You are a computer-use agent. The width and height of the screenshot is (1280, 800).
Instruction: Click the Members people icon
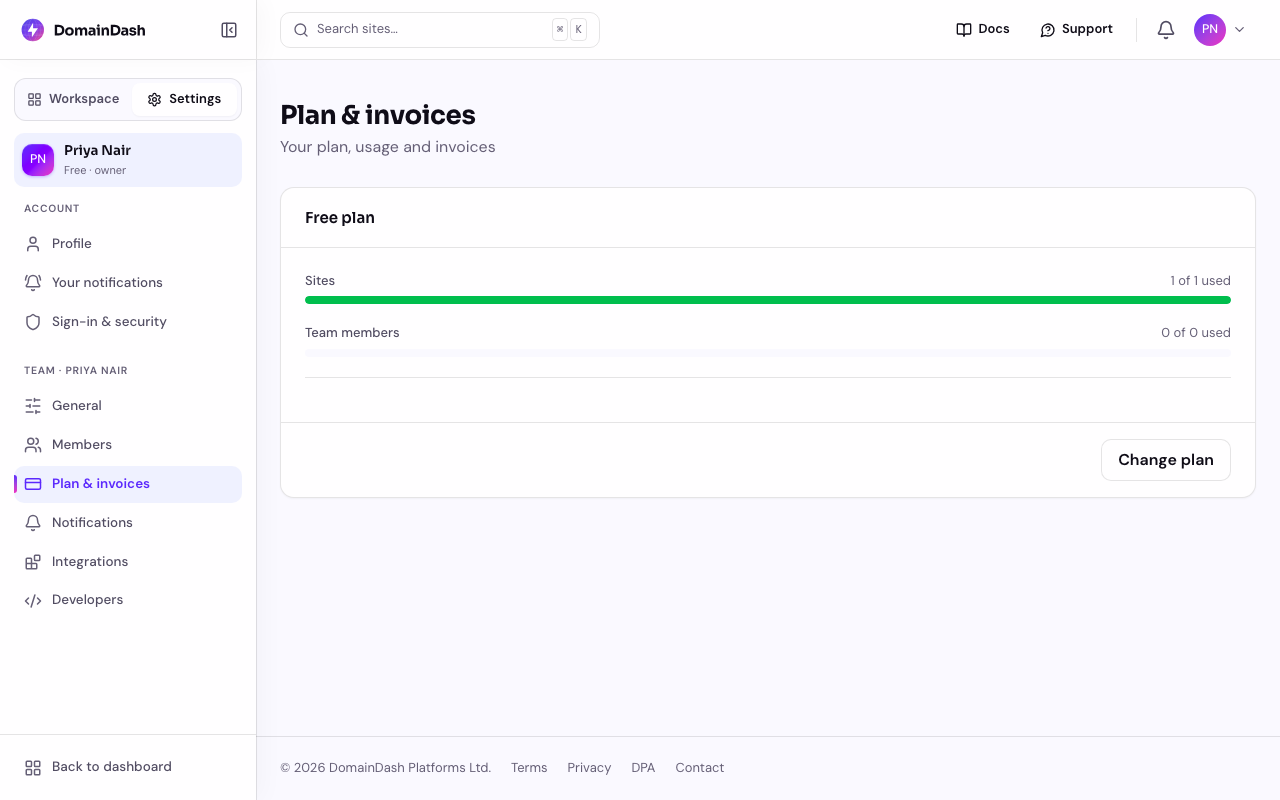tap(33, 445)
